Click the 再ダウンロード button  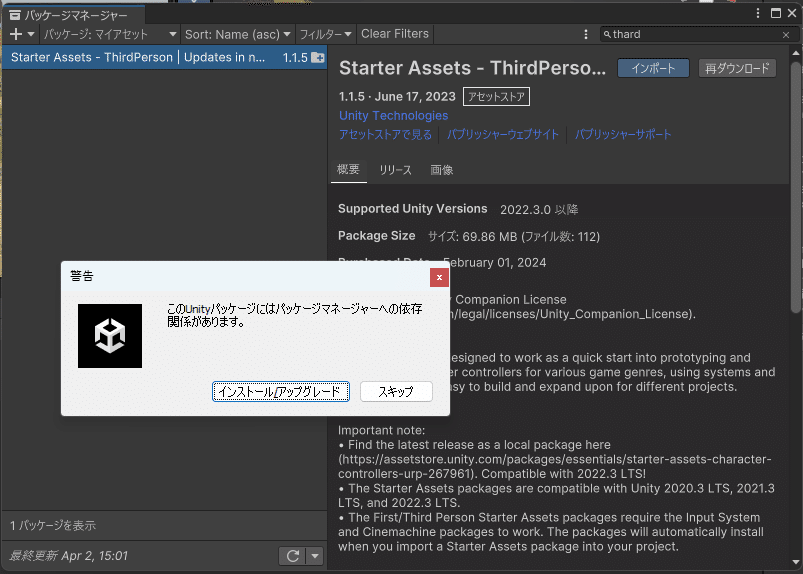(x=737, y=68)
